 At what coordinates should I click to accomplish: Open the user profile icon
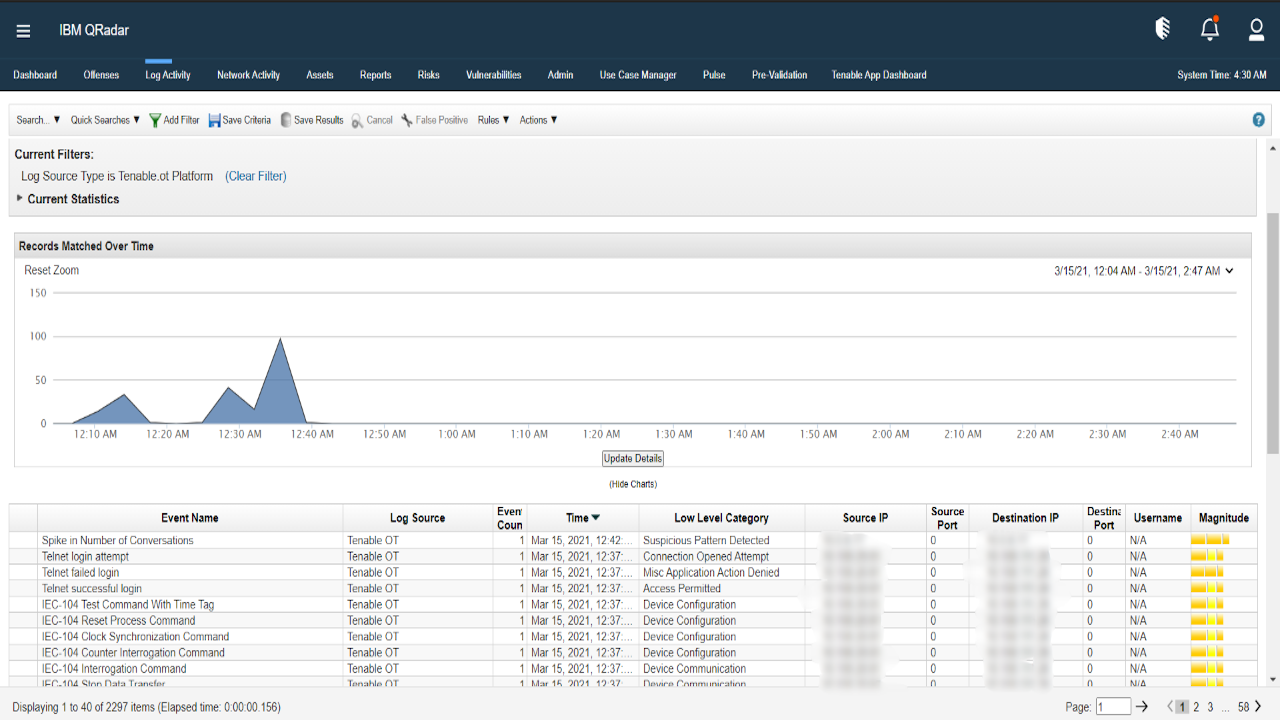coord(1257,30)
